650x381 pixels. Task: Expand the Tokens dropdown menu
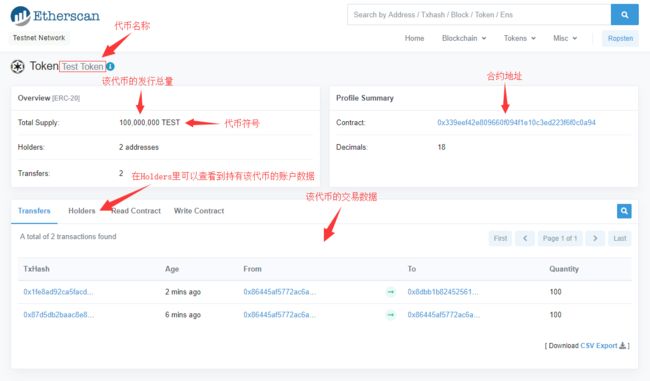[519, 38]
